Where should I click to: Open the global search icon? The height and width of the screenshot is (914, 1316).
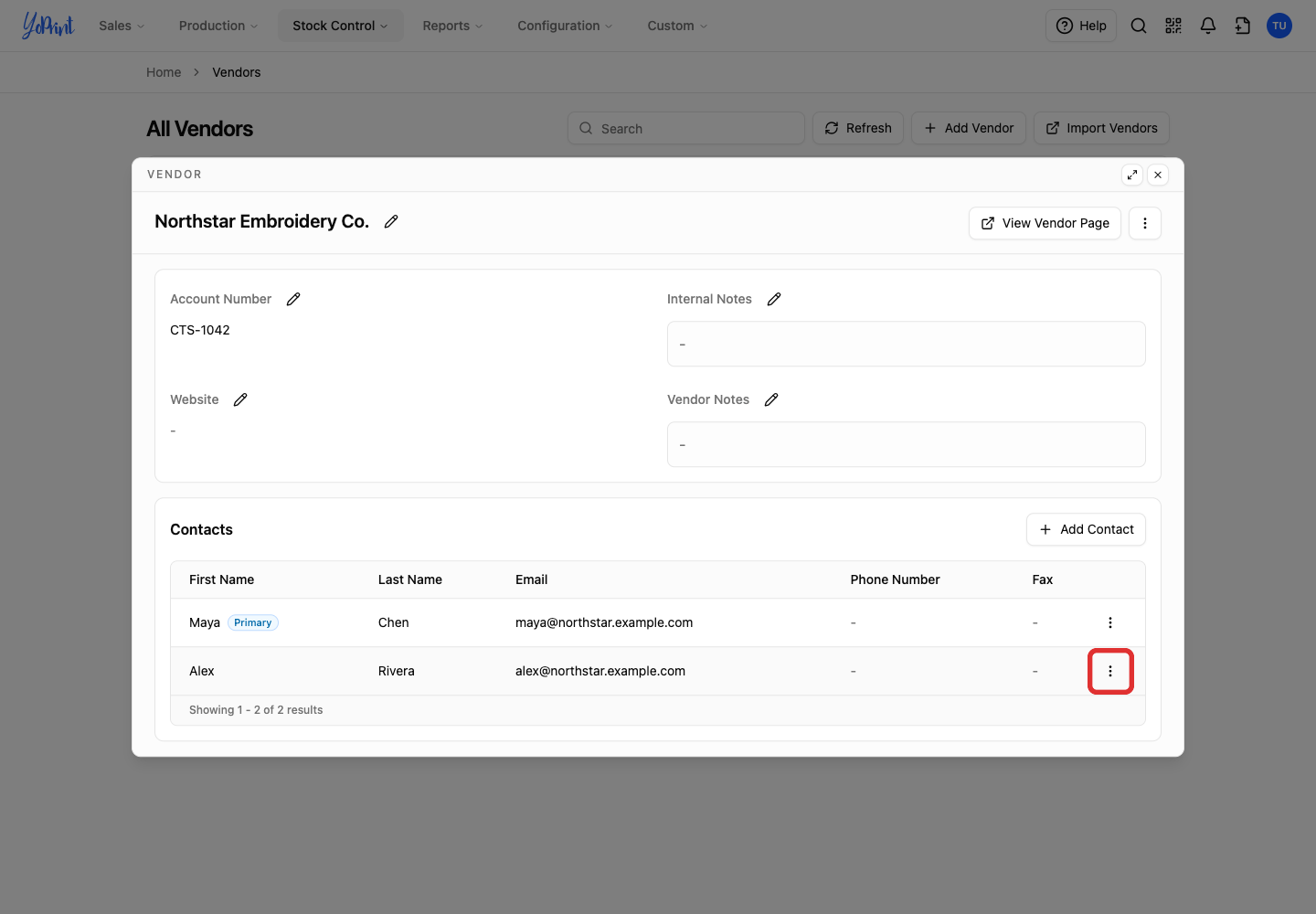click(1139, 26)
